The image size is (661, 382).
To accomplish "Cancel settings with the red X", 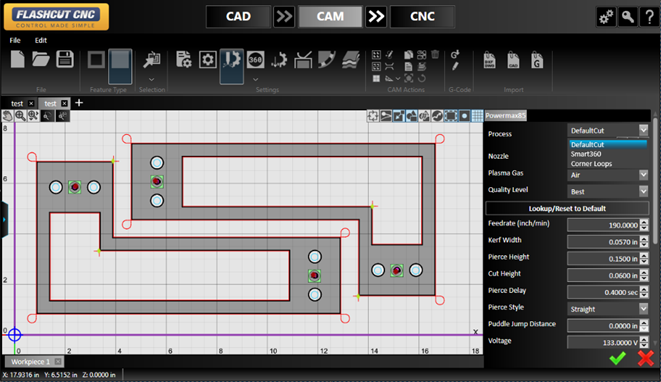I will 645,358.
